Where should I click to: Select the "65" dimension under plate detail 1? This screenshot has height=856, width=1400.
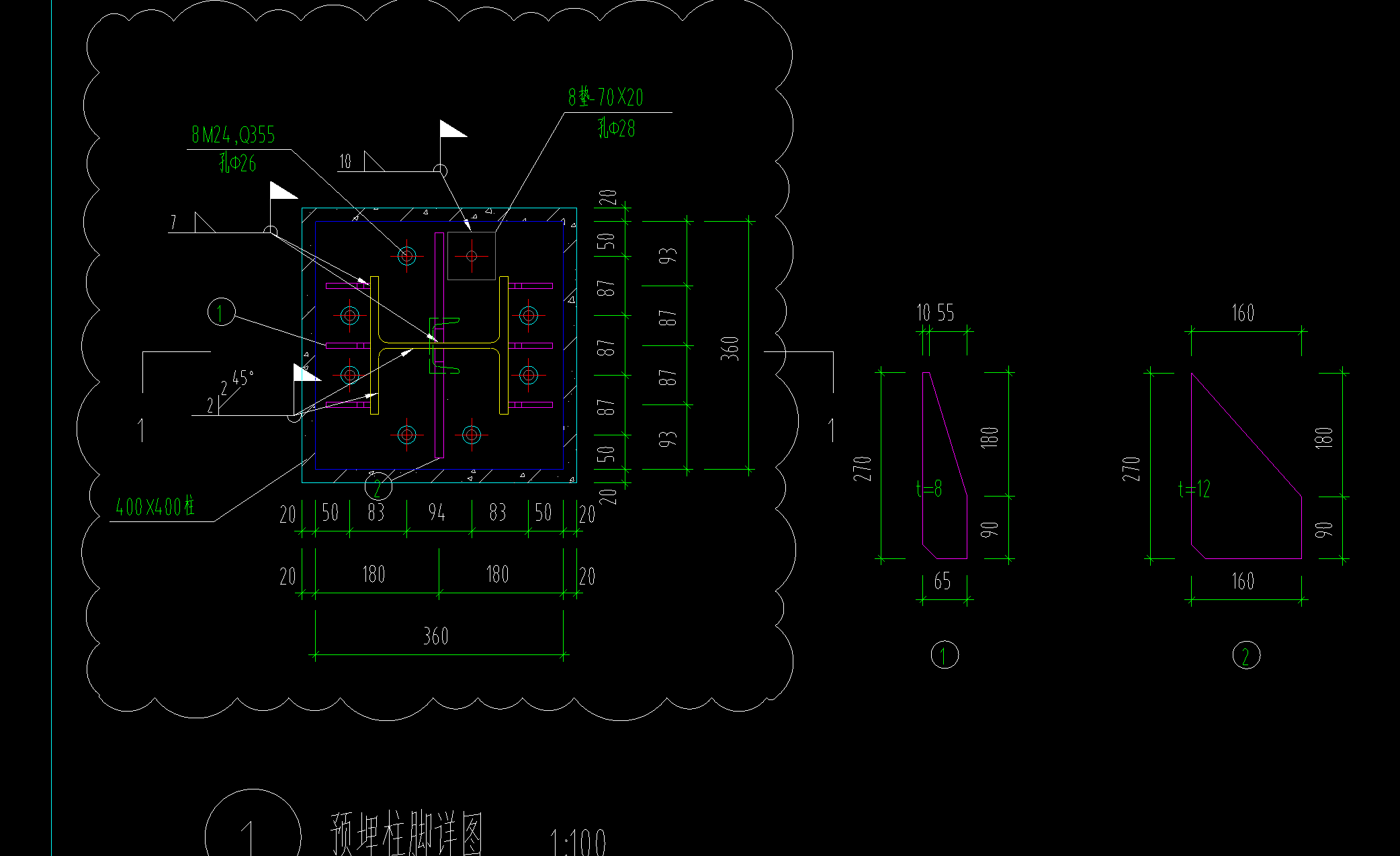tap(943, 581)
